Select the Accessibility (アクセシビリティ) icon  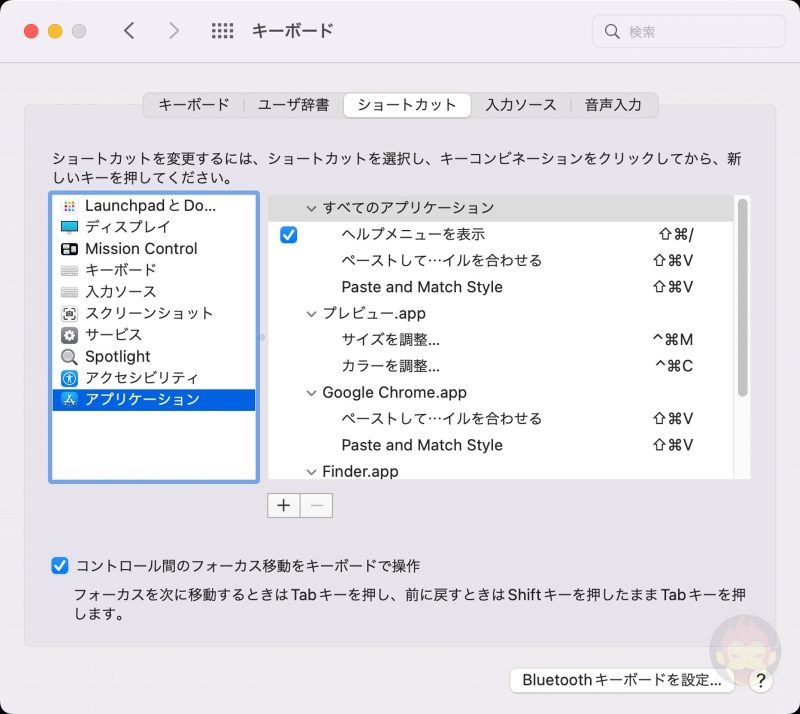tap(69, 378)
